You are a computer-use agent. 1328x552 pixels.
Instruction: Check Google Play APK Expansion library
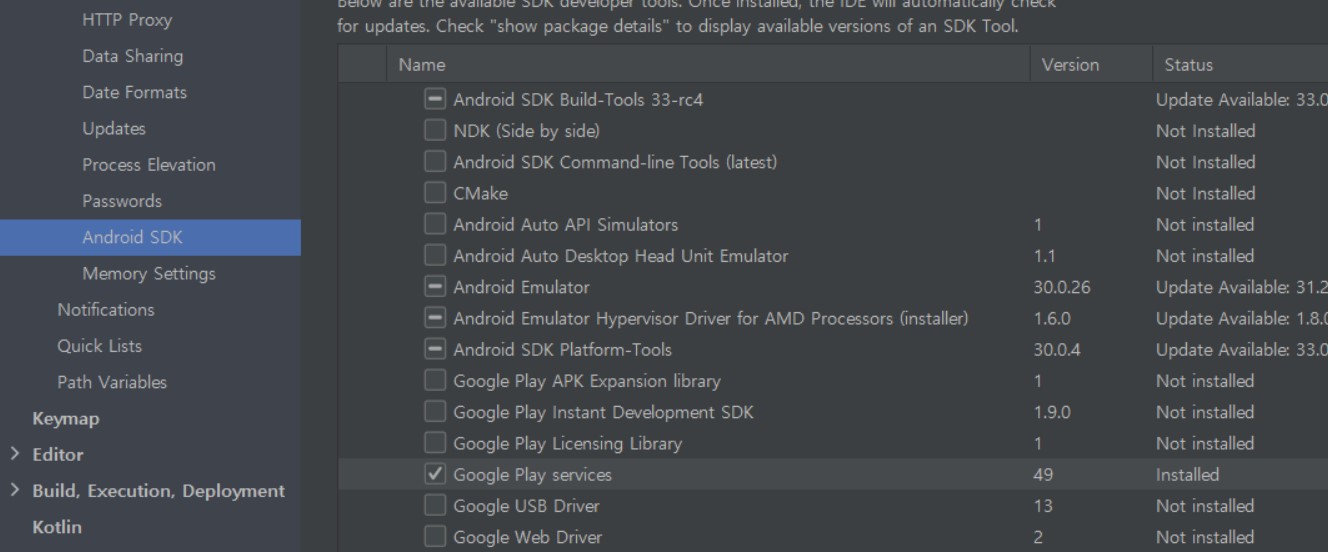tap(435, 380)
